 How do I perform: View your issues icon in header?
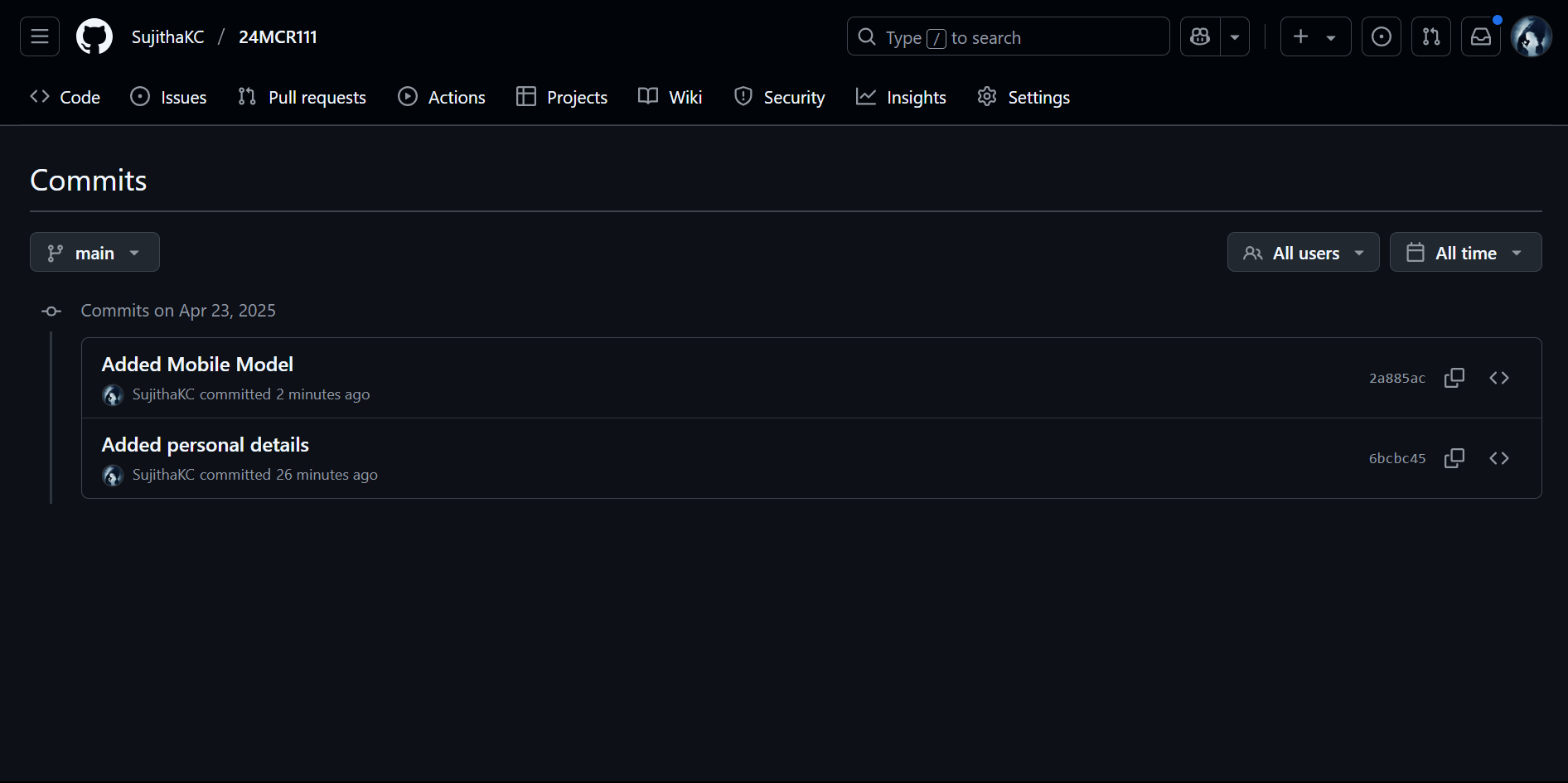click(1382, 36)
